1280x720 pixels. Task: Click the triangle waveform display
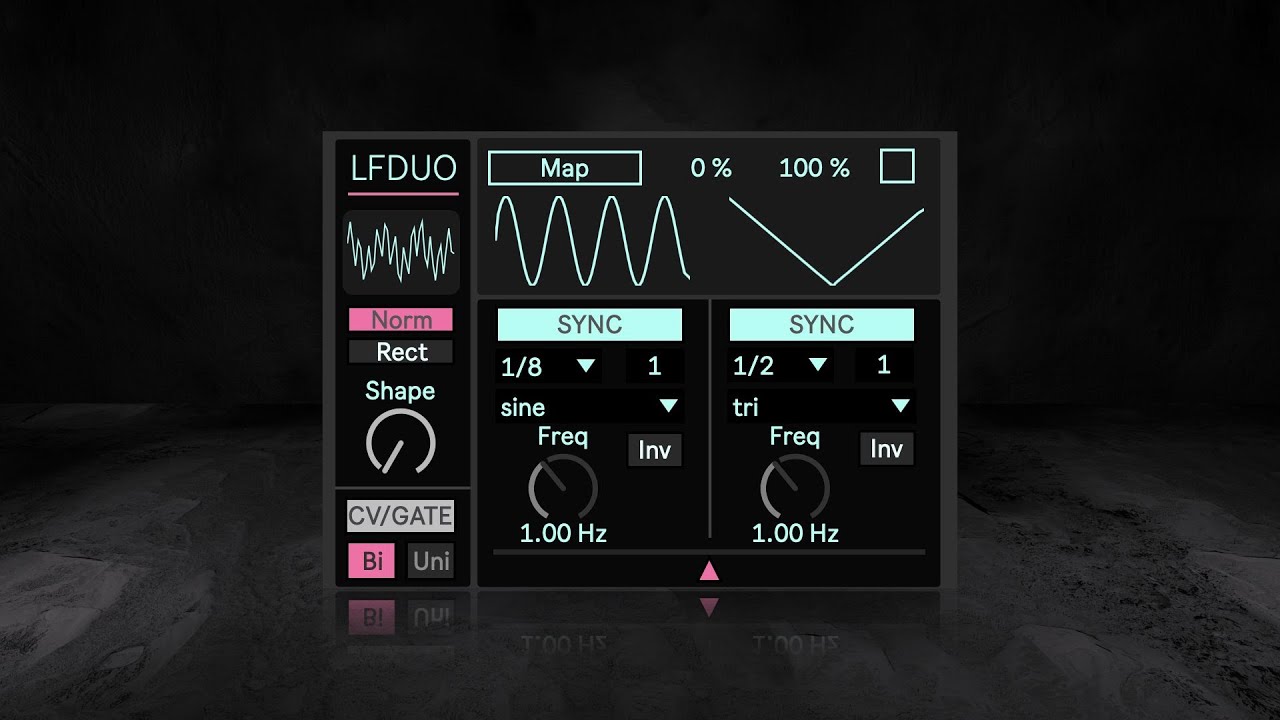[826, 240]
